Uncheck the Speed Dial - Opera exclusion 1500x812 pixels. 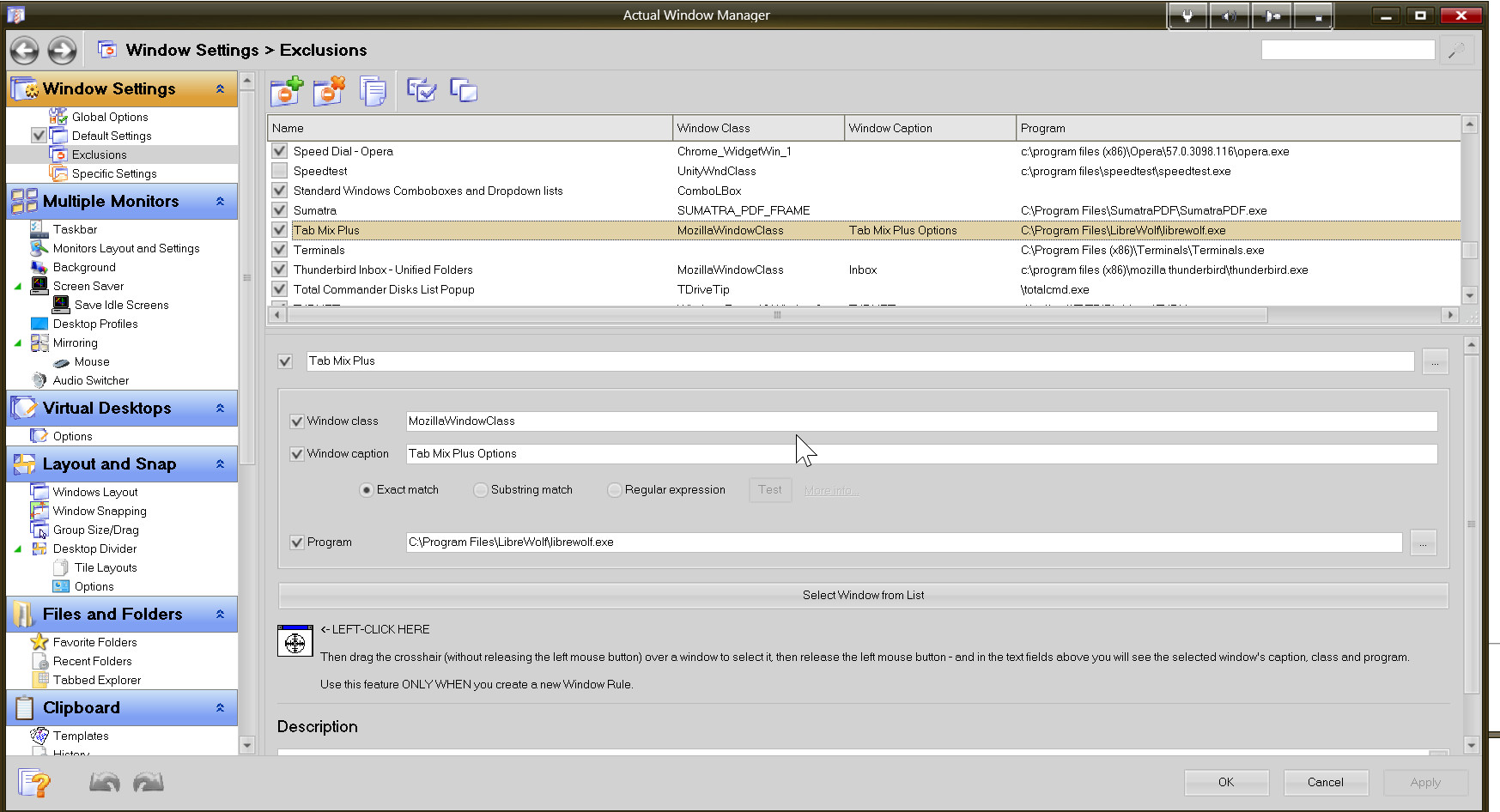pos(279,151)
